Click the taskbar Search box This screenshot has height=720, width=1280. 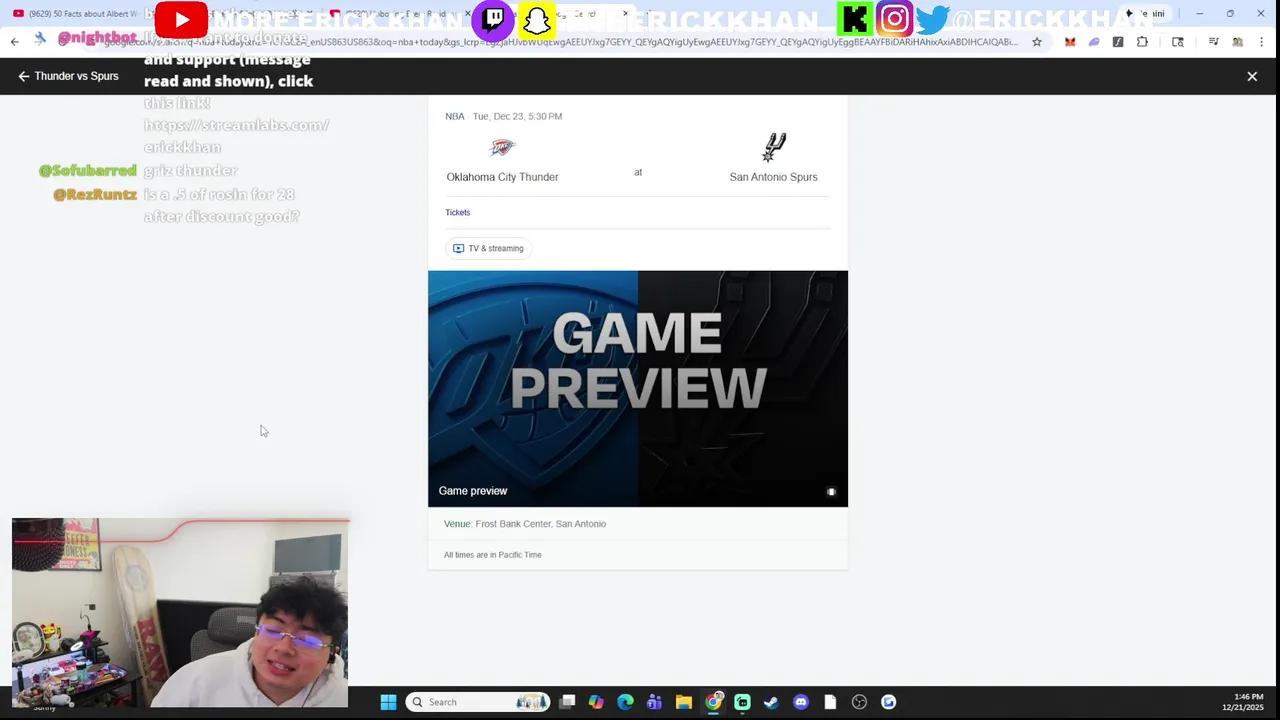[x=478, y=702]
